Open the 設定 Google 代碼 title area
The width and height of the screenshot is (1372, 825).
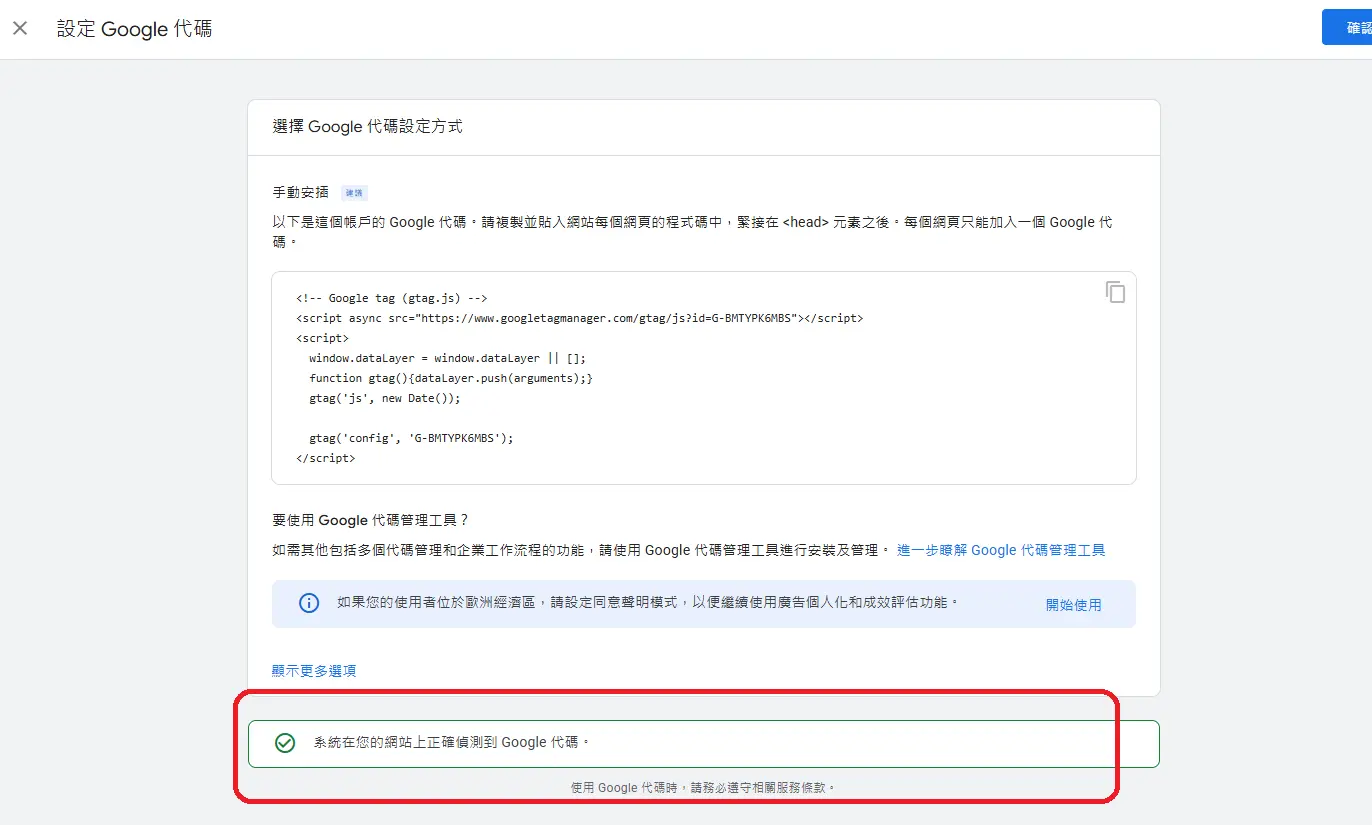click(134, 29)
